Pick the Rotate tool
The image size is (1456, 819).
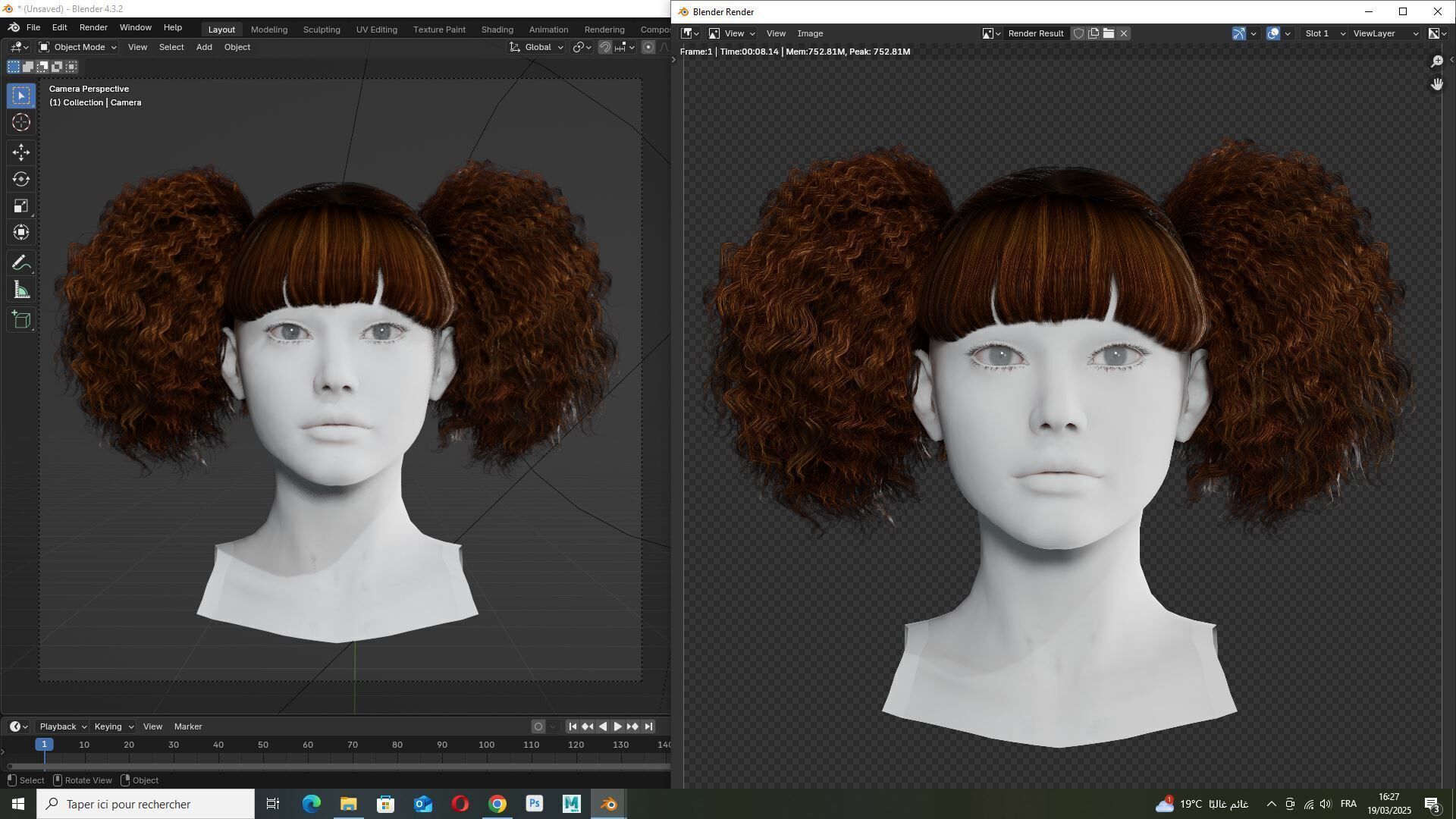[x=21, y=180]
